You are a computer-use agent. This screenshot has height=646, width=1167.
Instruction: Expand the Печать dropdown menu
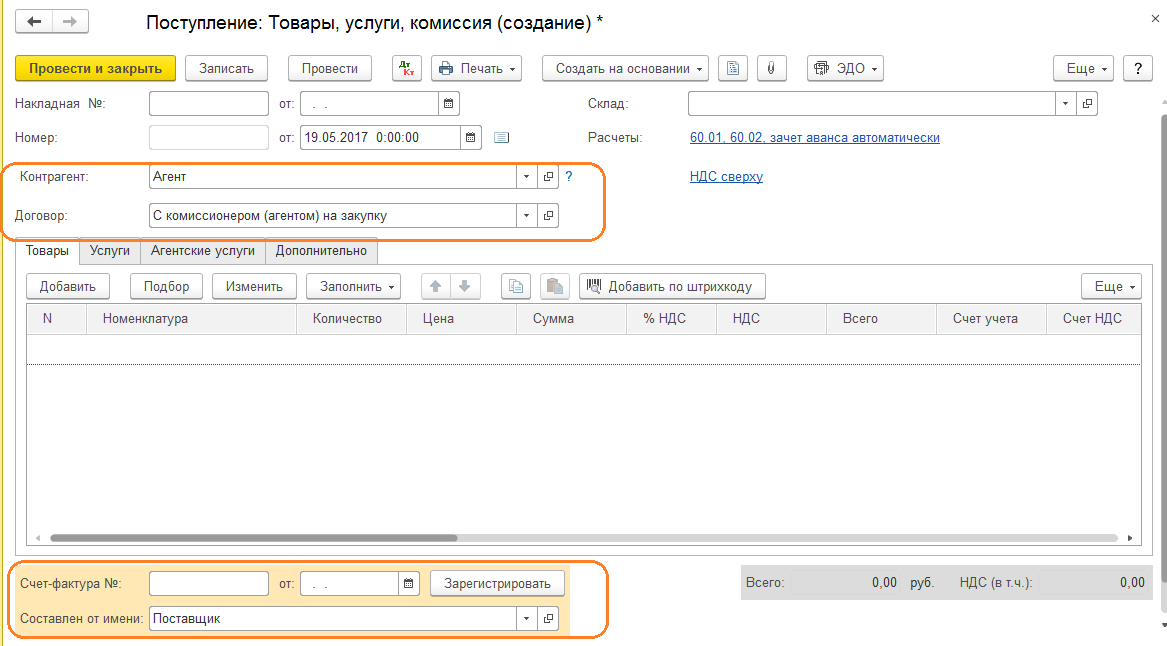tap(476, 68)
